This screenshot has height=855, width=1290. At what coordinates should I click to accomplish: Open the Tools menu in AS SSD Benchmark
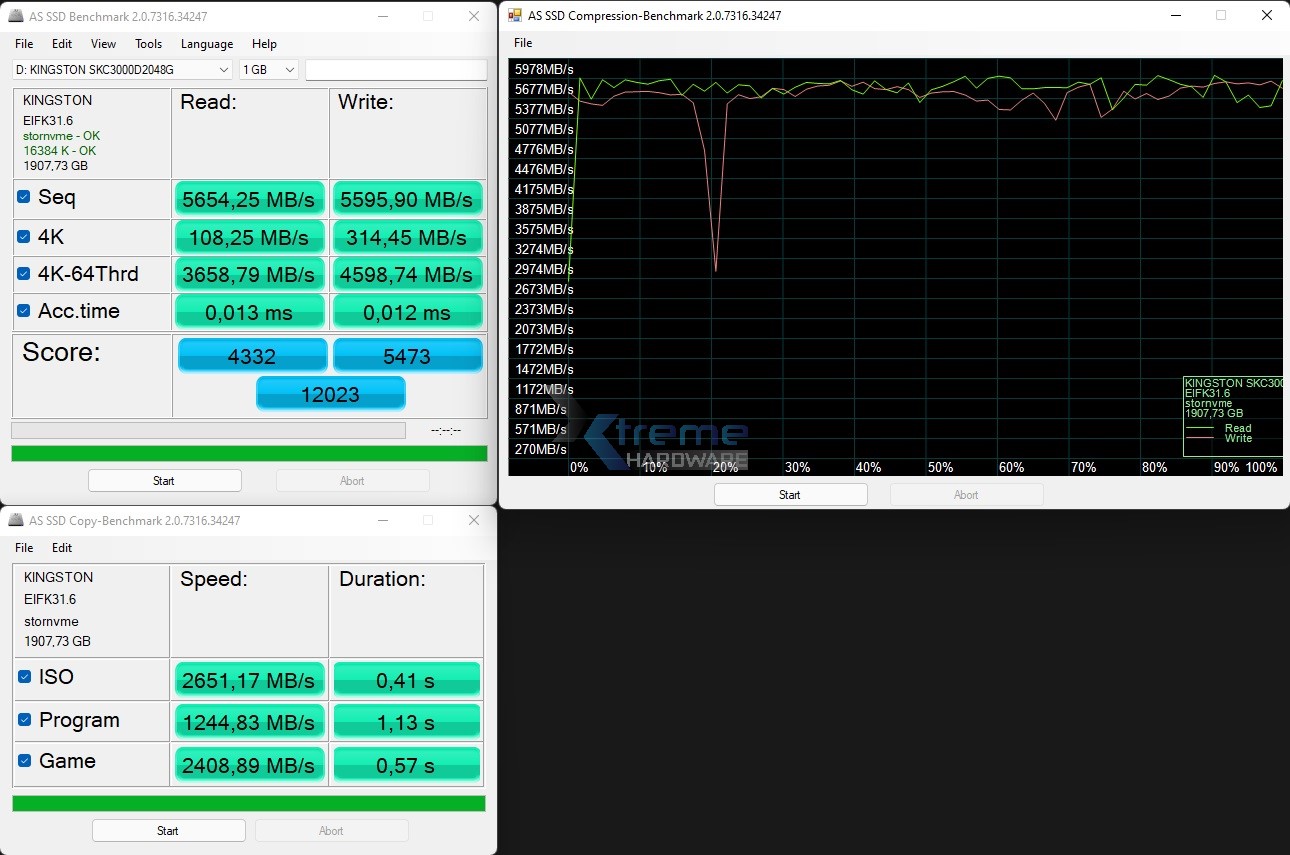148,44
